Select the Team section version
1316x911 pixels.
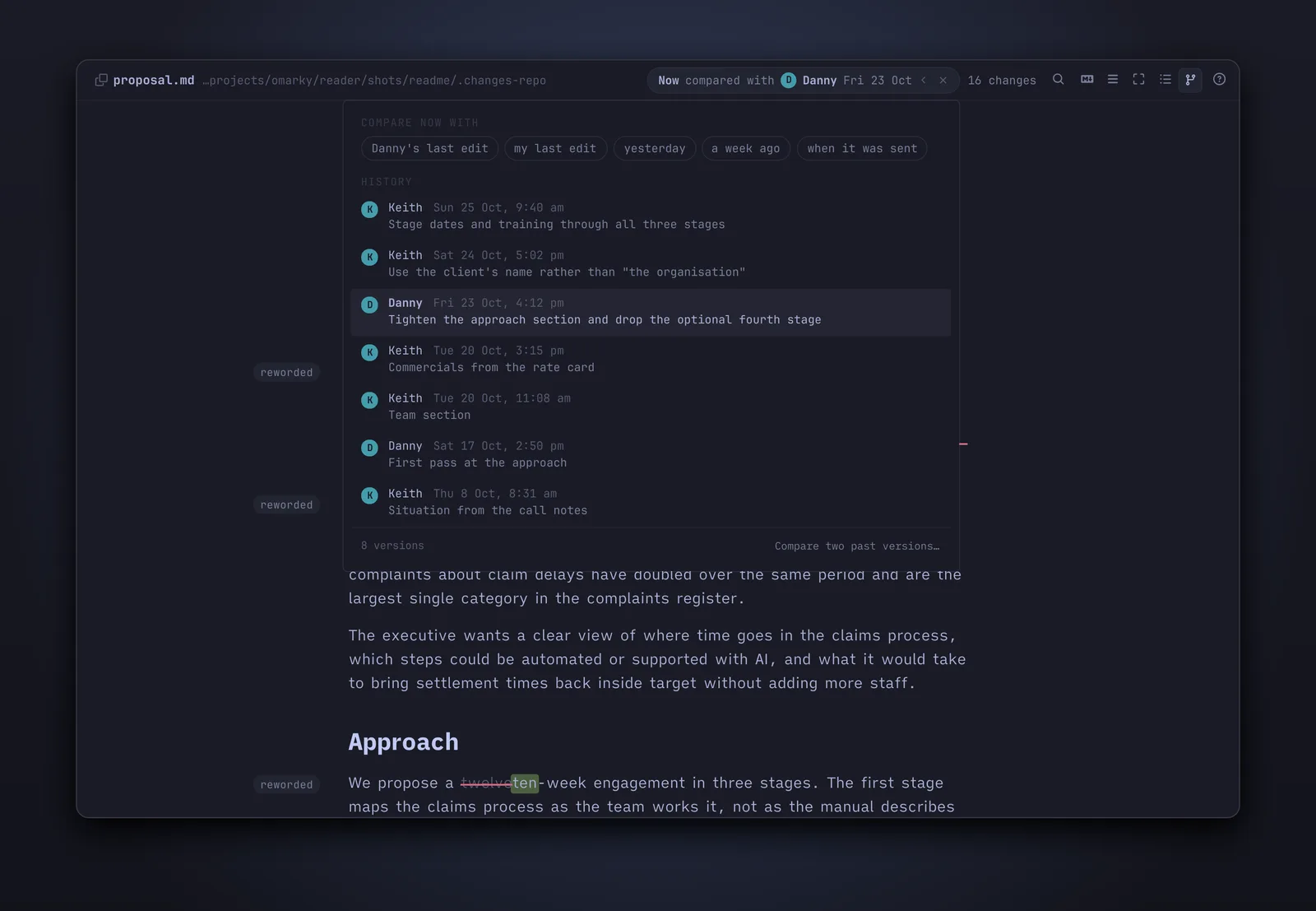click(651, 407)
